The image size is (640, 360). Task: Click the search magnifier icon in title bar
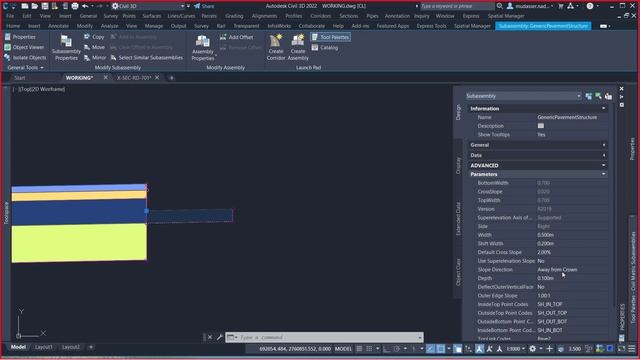pos(500,6)
